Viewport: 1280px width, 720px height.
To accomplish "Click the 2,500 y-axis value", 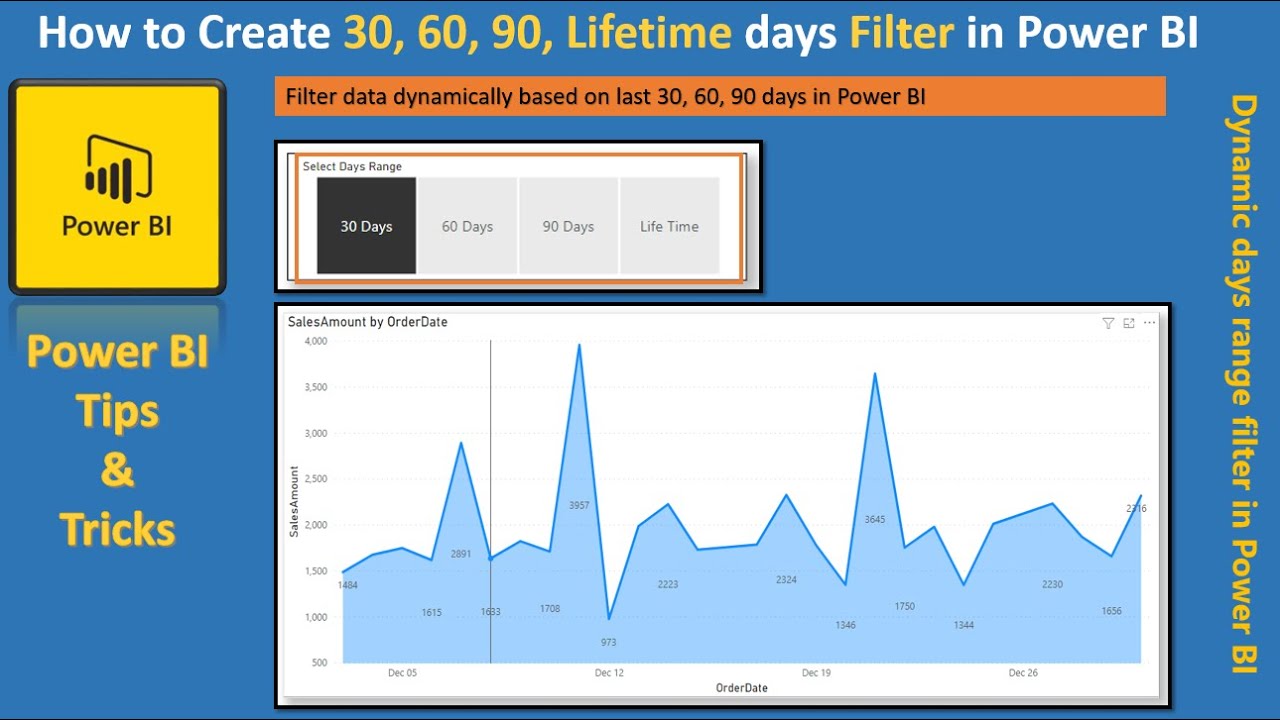I will (314, 479).
